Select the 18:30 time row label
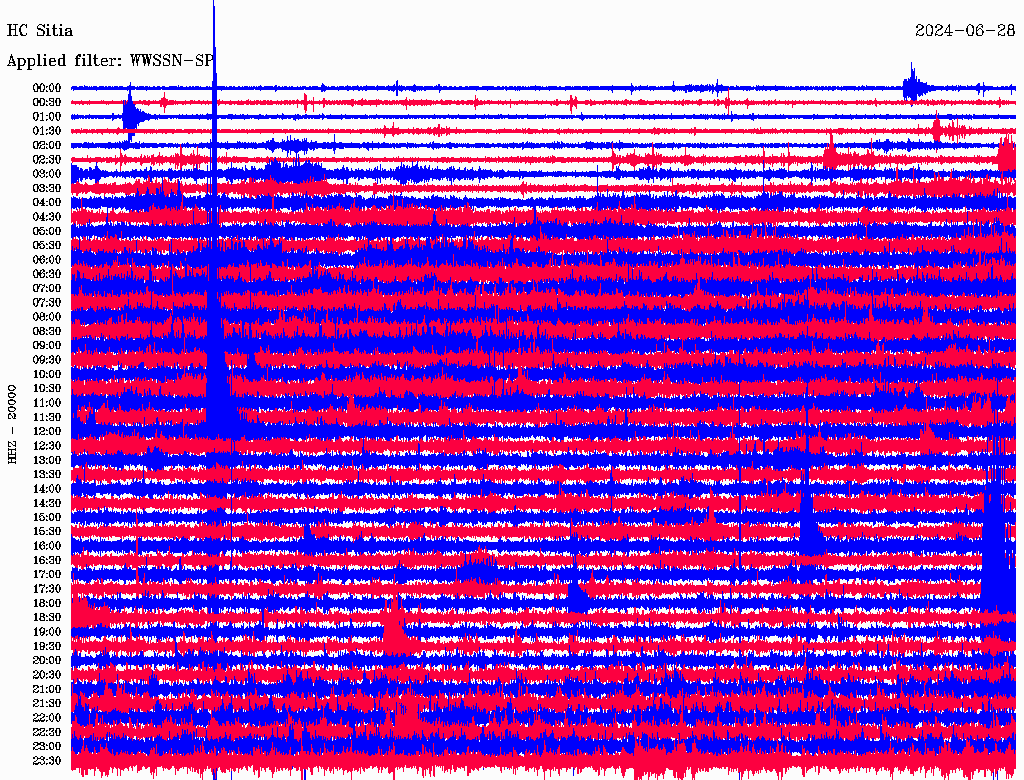 (x=47, y=617)
